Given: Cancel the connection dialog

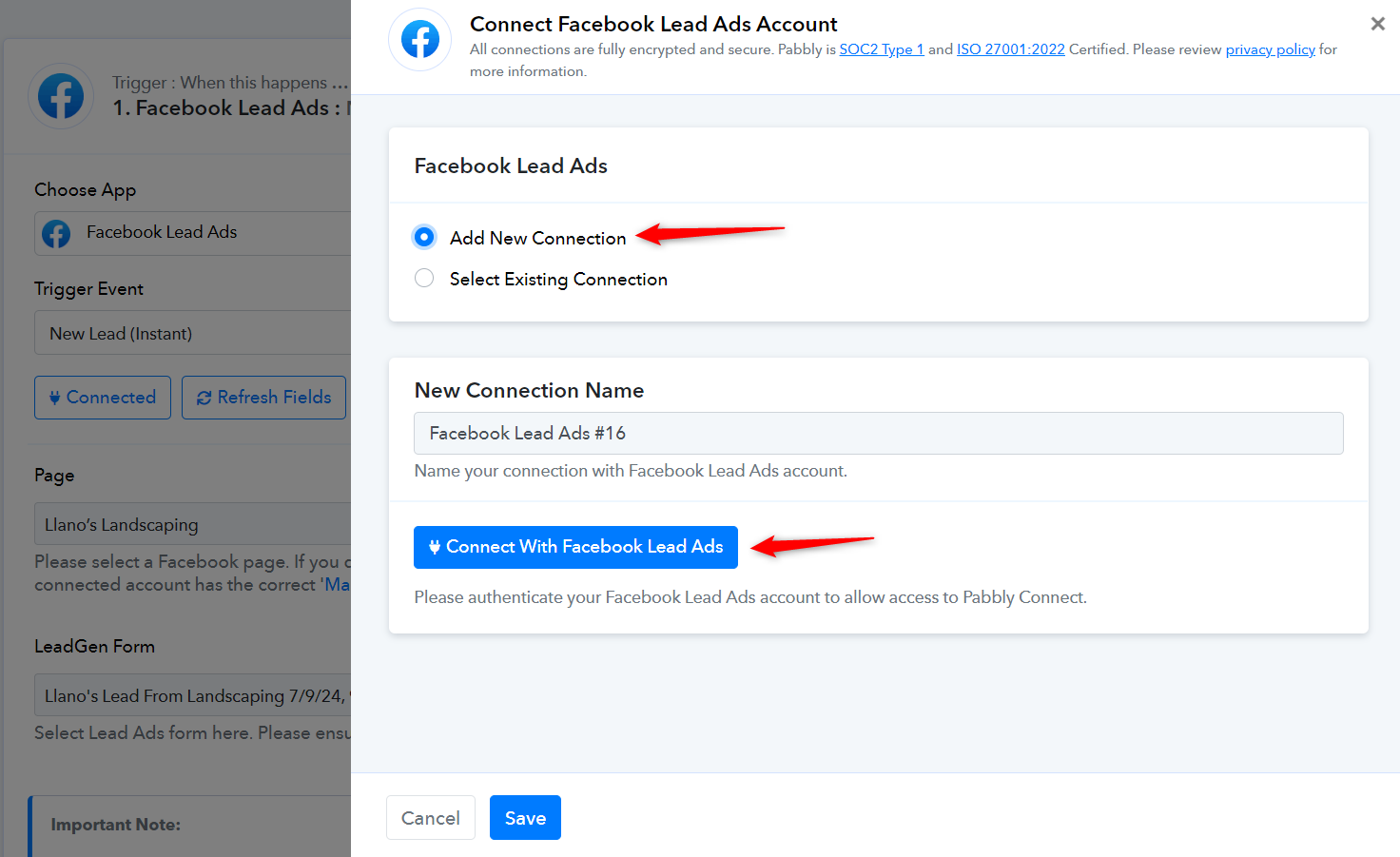Looking at the screenshot, I should (x=431, y=818).
